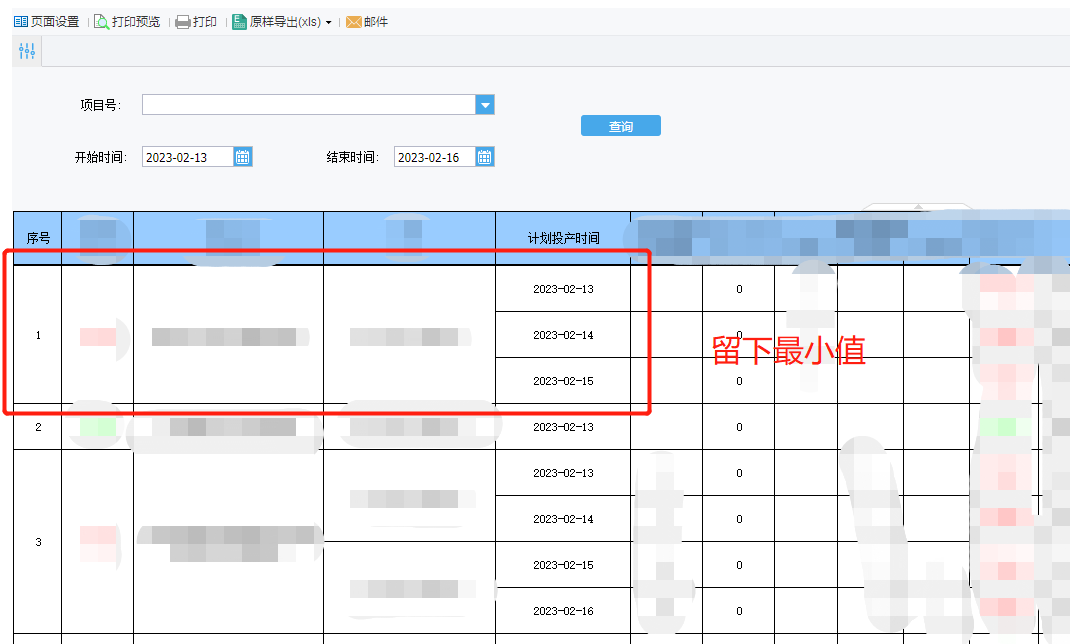The width and height of the screenshot is (1070, 644).
Task: Click the 0 value in row 2
Action: pos(739,427)
